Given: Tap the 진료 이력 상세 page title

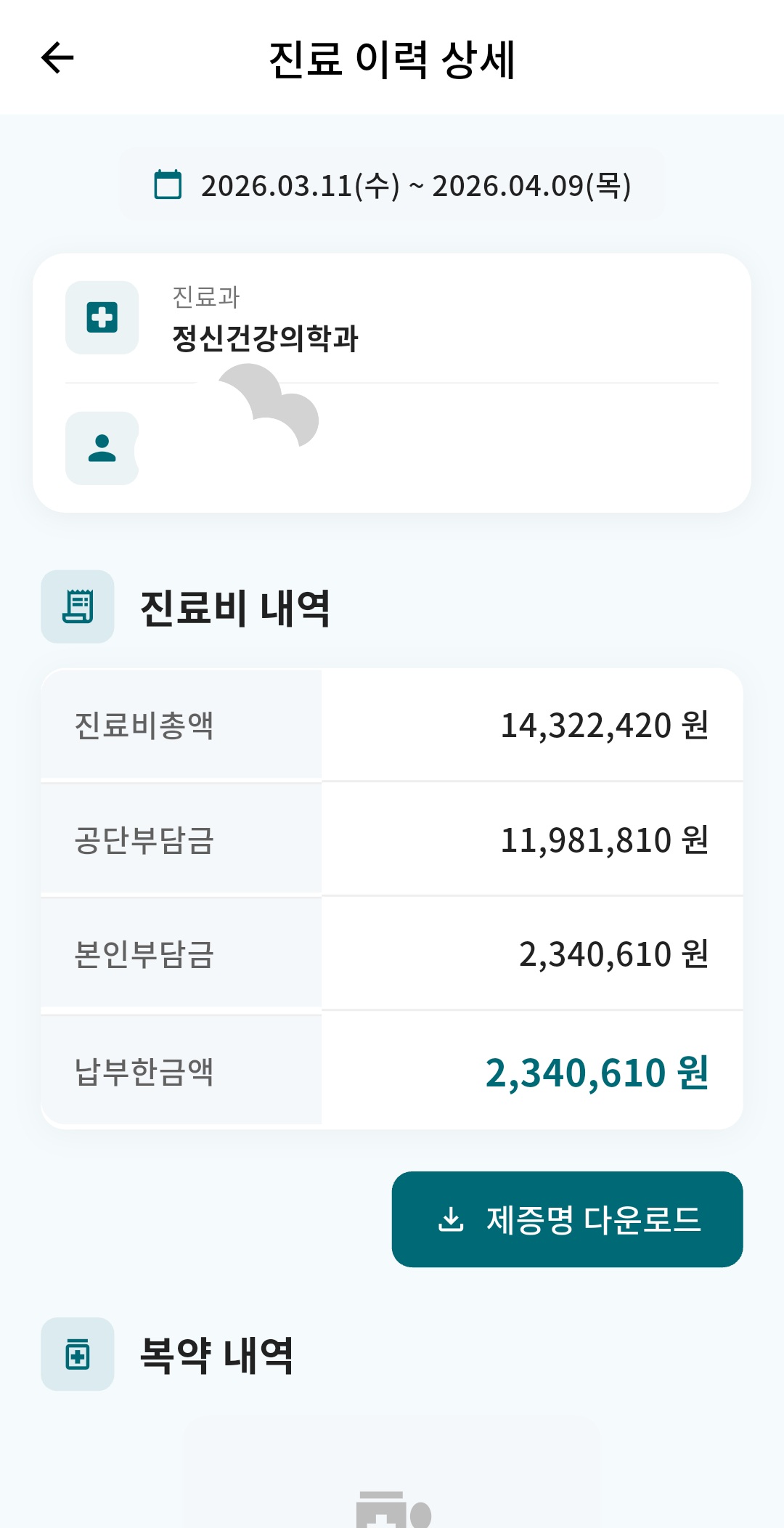Looking at the screenshot, I should (392, 59).
